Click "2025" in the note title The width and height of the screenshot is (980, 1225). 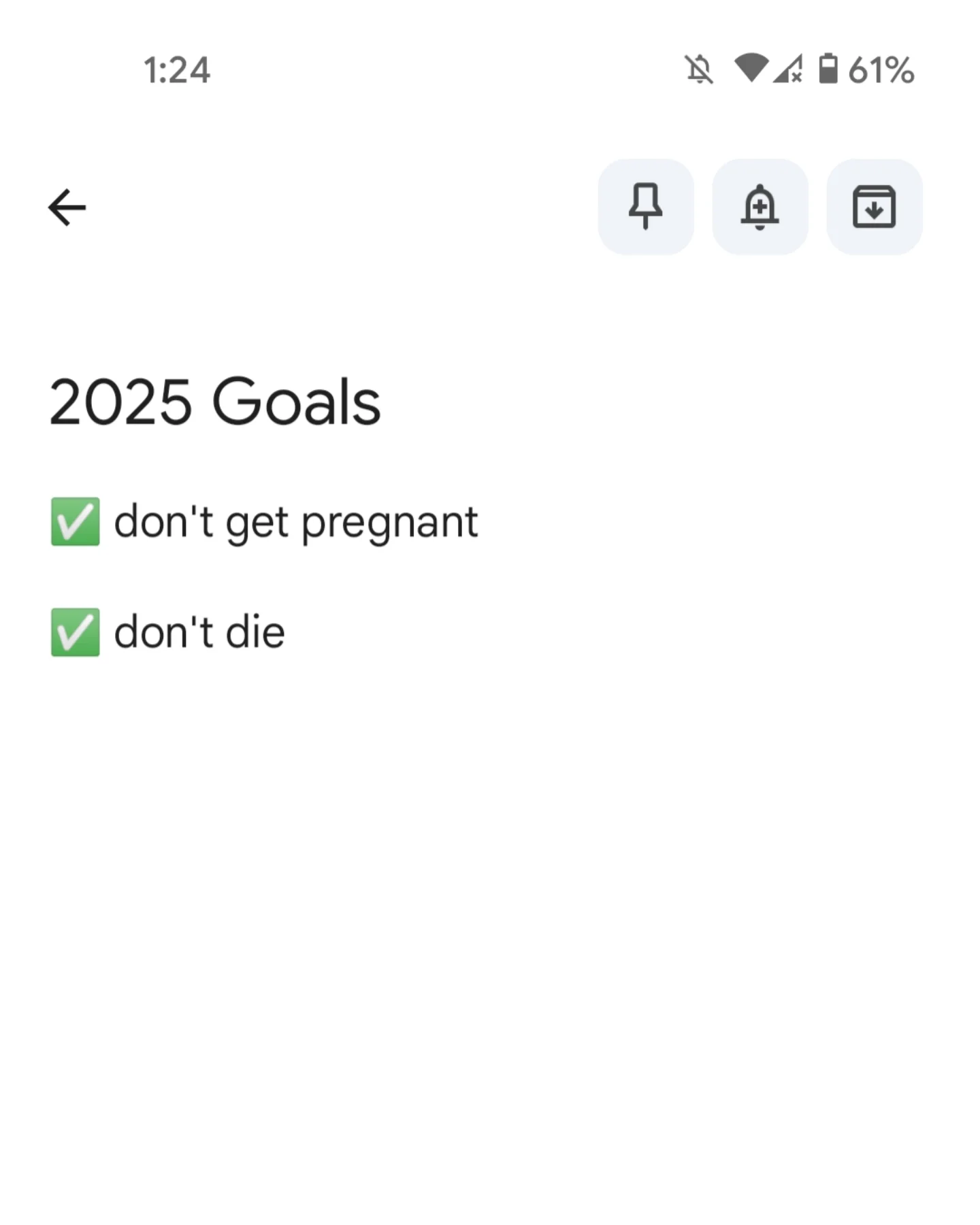coord(120,402)
